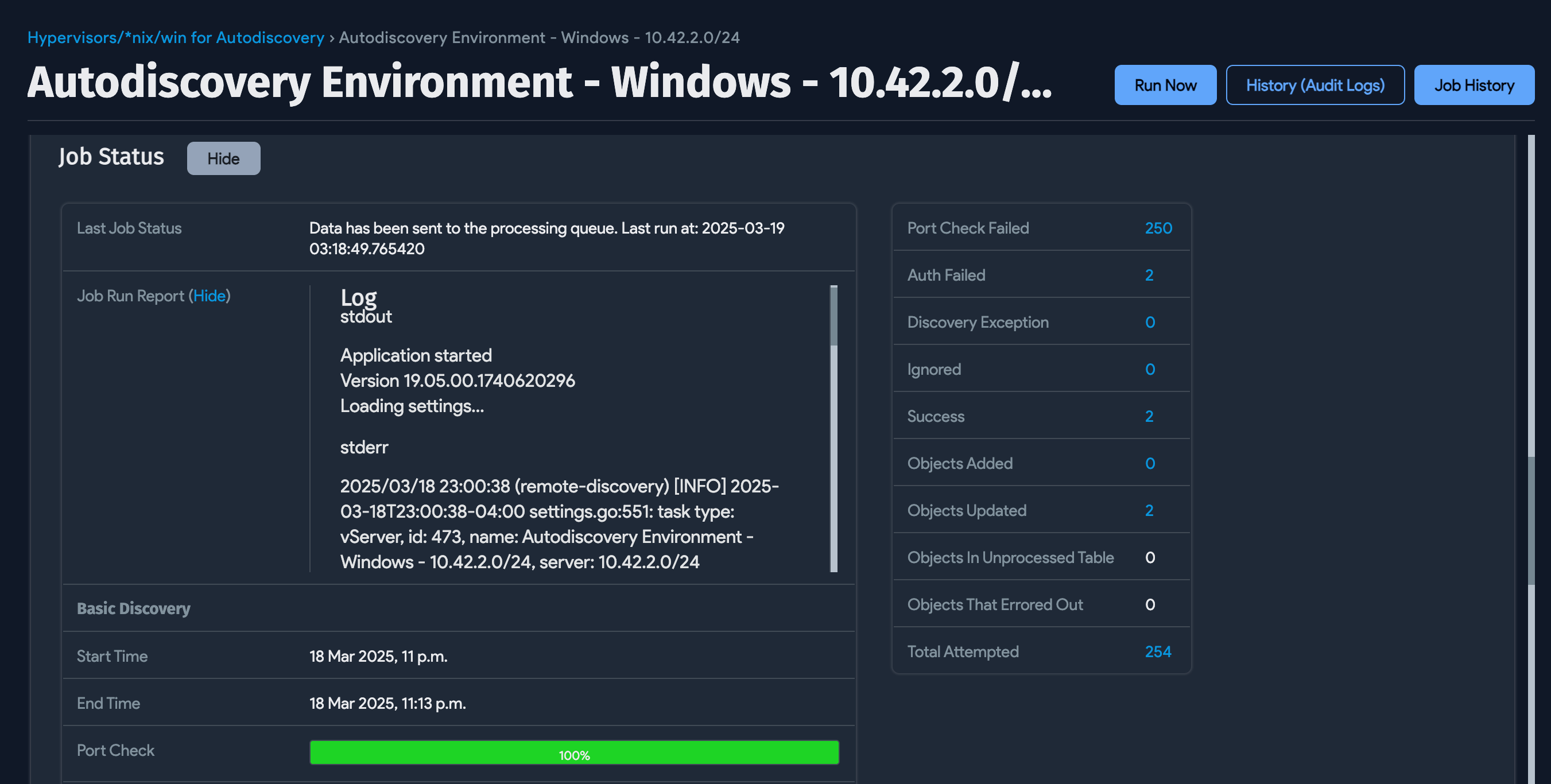Click the Basic Discovery section header
The image size is (1551, 784).
pos(133,608)
